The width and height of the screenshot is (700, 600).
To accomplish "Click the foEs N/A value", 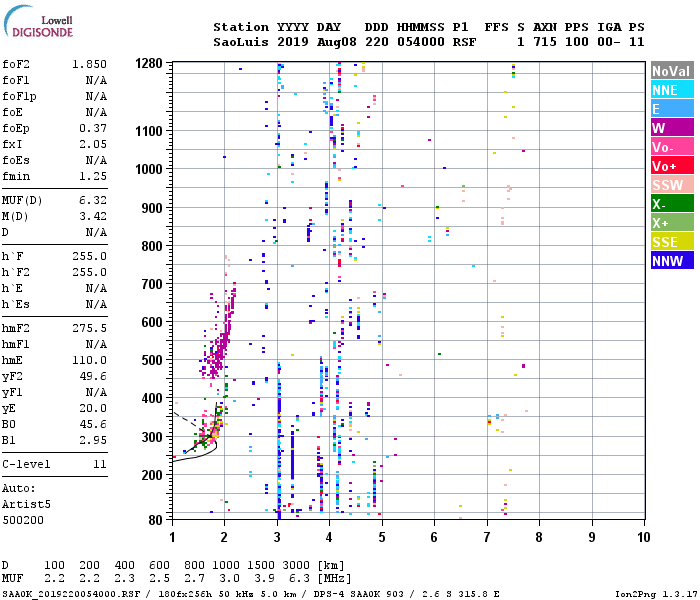I will pyautogui.click(x=96, y=160).
